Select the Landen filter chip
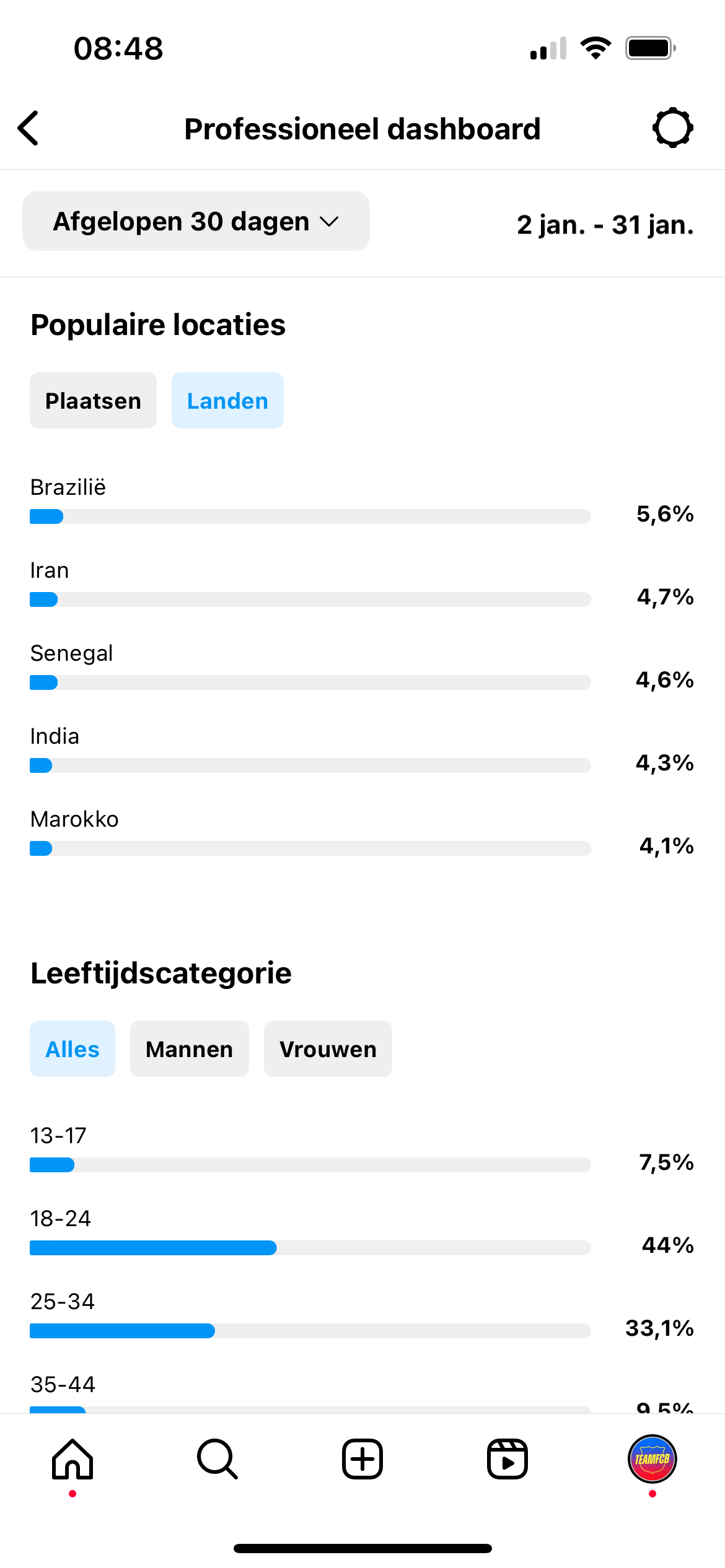 click(227, 400)
